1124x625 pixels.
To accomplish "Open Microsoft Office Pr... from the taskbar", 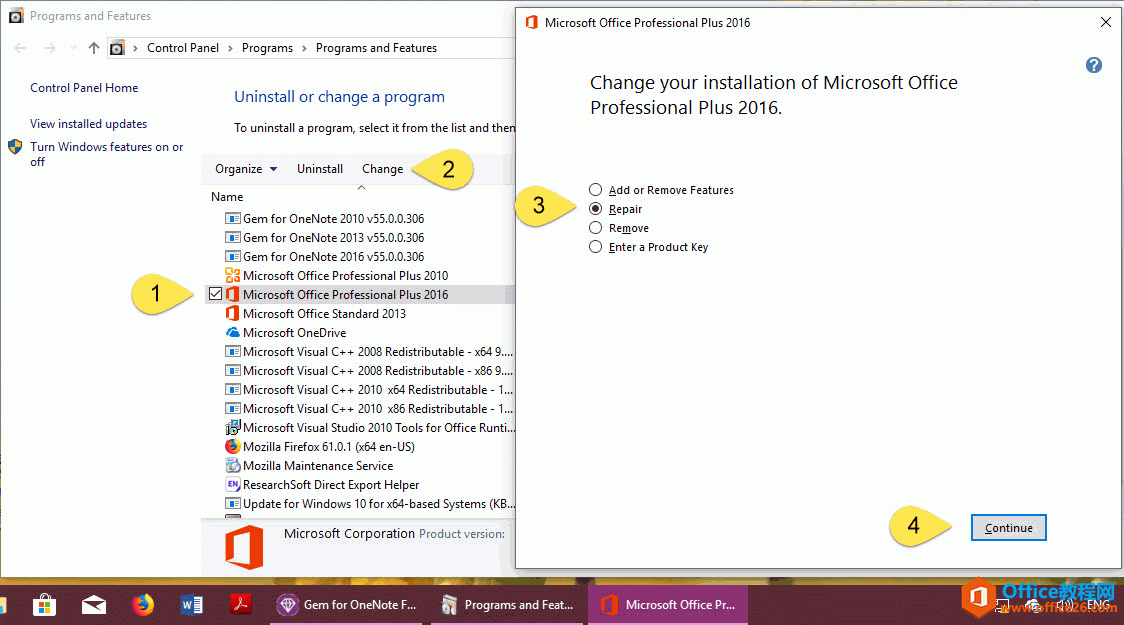I will pyautogui.click(x=667, y=604).
